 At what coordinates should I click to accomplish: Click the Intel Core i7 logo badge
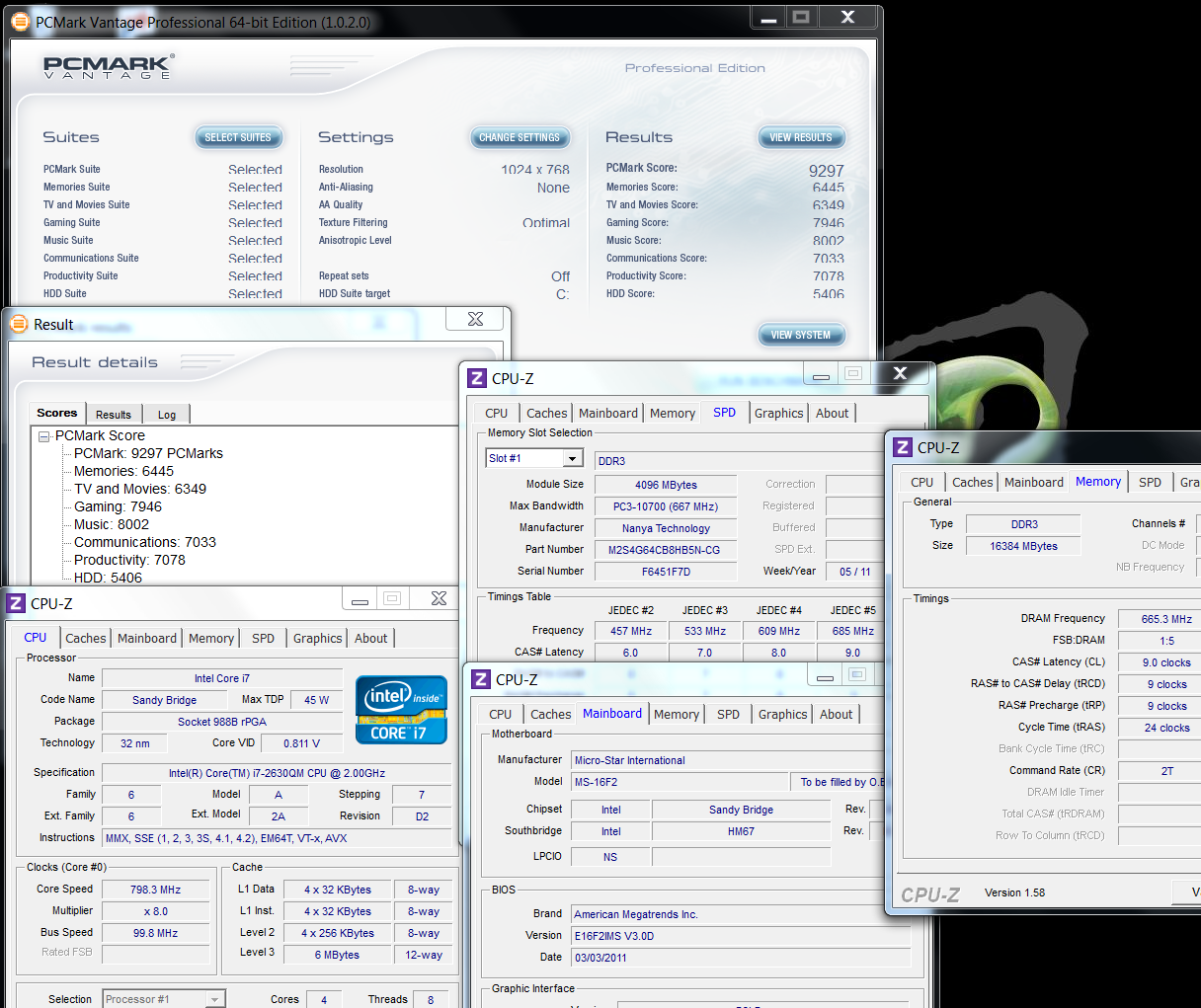click(401, 709)
